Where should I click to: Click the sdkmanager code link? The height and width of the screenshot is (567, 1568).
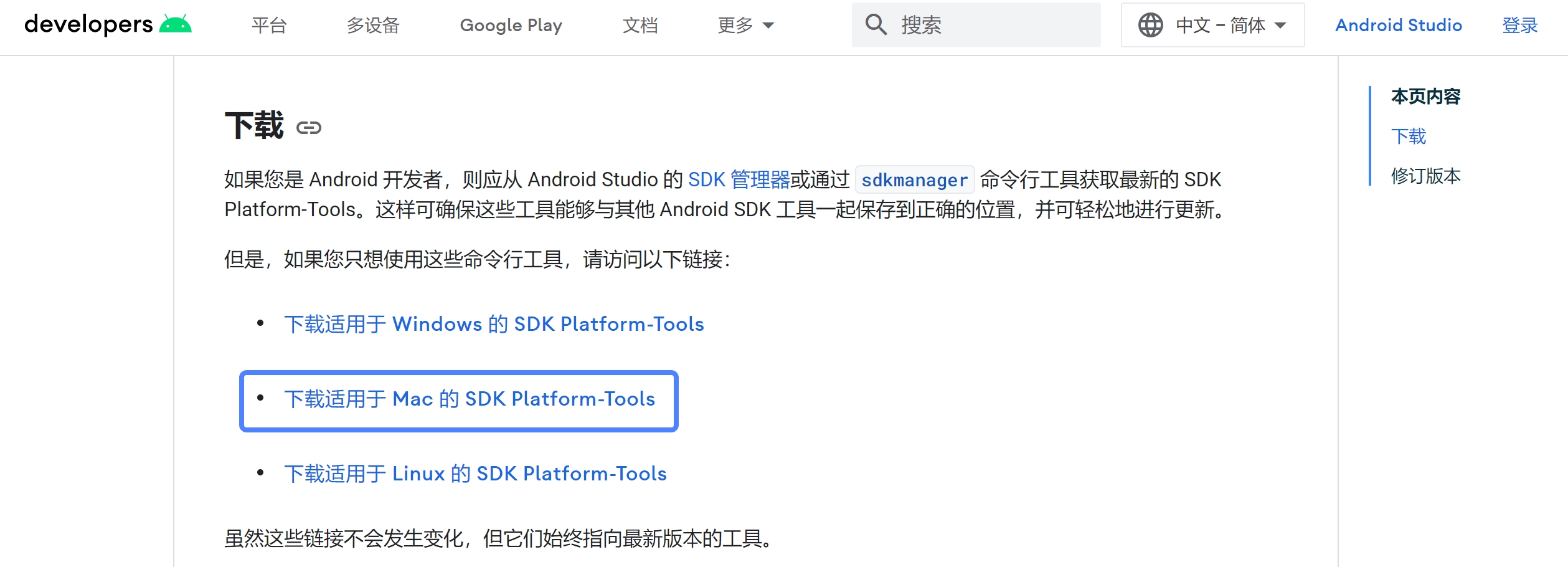click(914, 180)
